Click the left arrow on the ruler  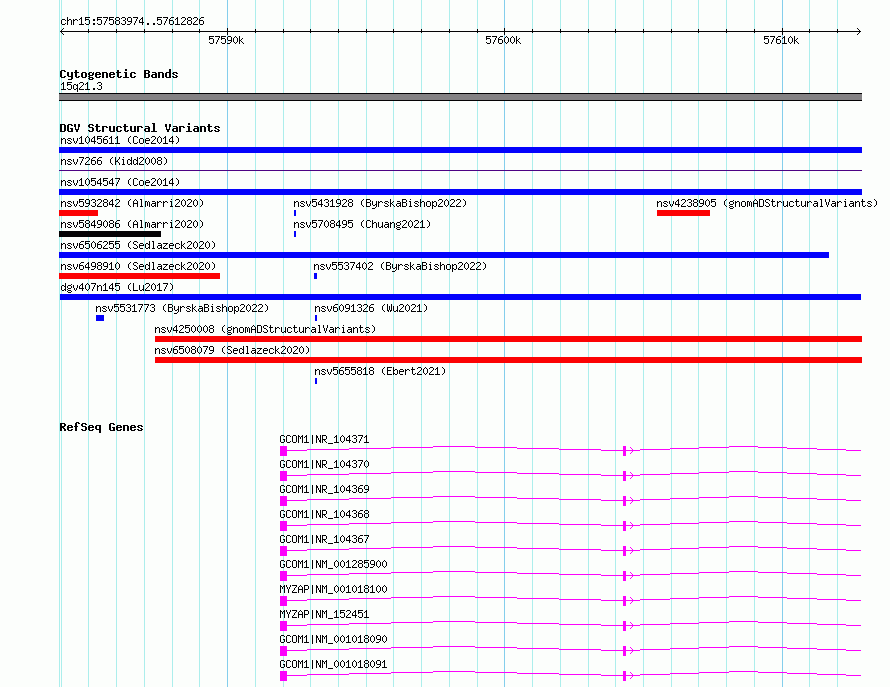63,31
